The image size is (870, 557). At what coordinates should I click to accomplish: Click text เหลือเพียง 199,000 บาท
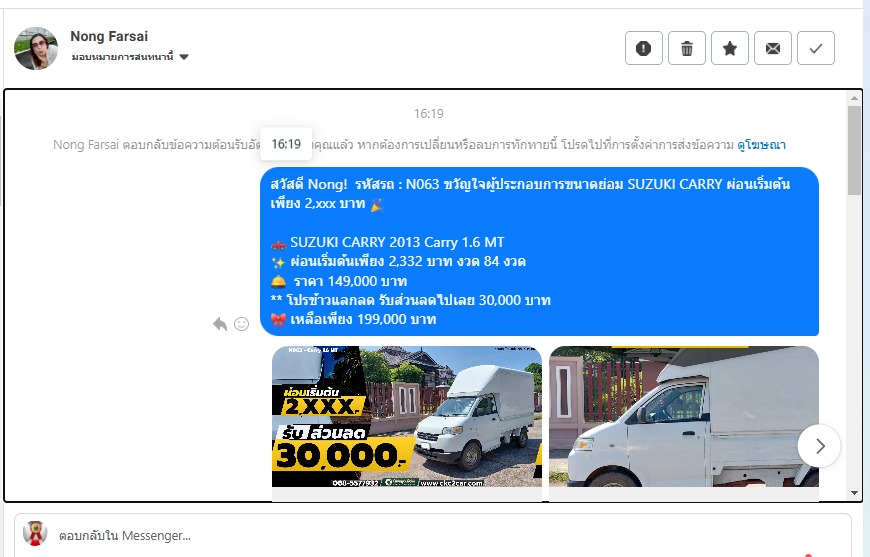(x=363, y=320)
